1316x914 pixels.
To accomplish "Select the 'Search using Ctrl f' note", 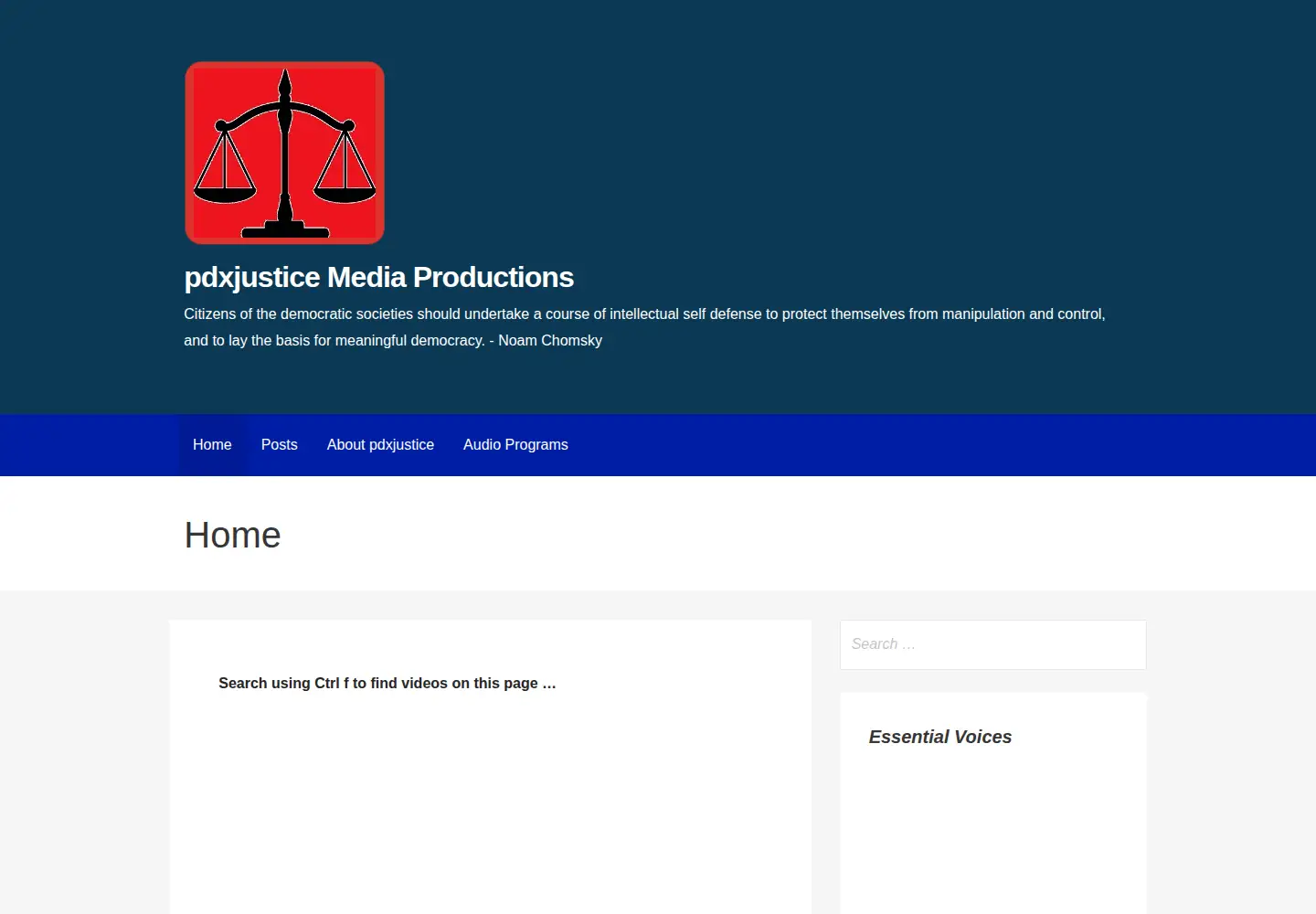I will (x=387, y=683).
